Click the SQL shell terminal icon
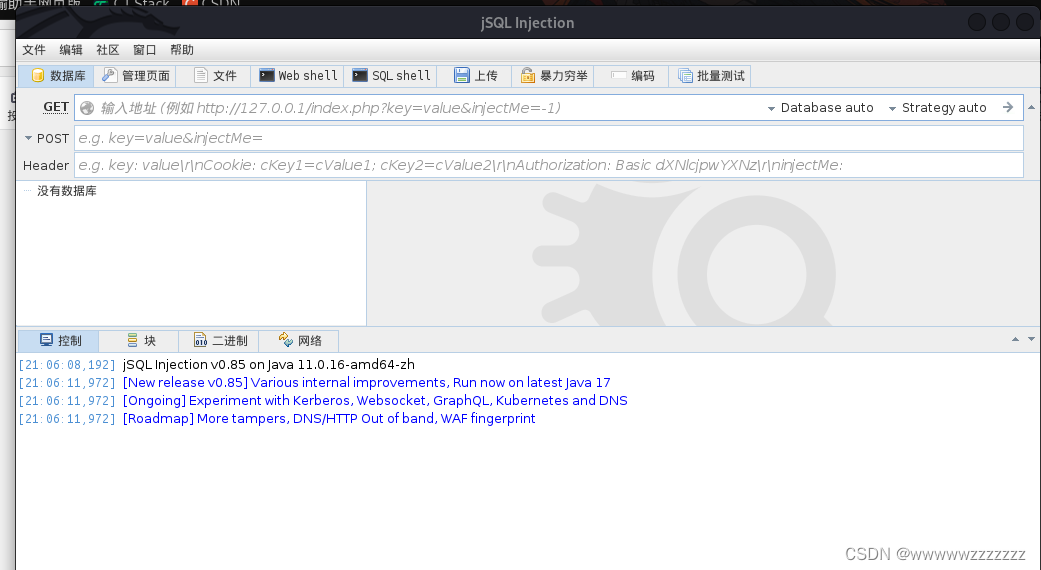 coord(359,75)
